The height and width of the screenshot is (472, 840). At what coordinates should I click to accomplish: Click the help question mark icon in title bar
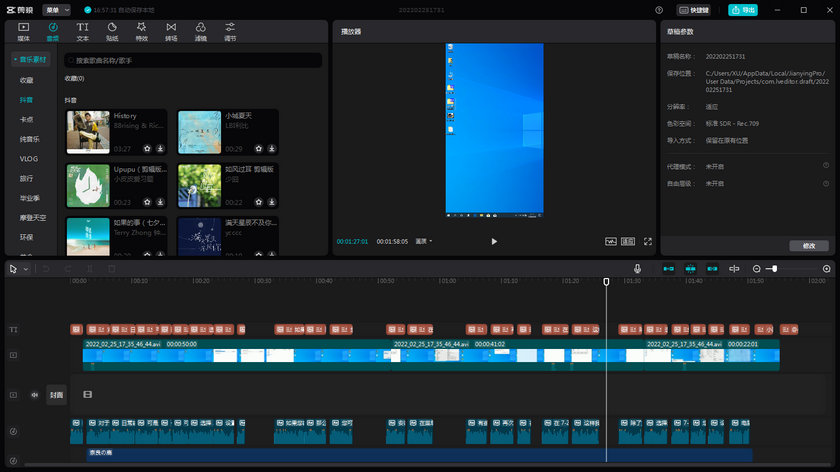(659, 9)
